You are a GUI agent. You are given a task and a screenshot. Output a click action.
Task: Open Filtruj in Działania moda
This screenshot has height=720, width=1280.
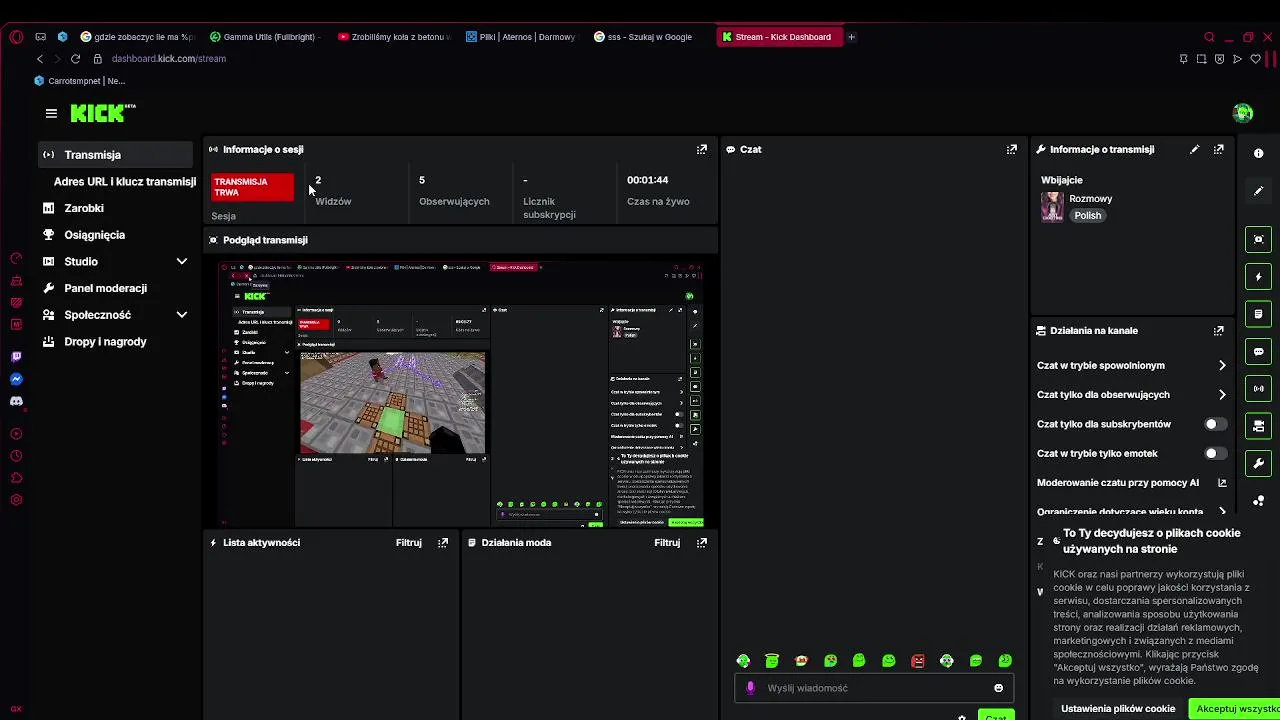667,542
